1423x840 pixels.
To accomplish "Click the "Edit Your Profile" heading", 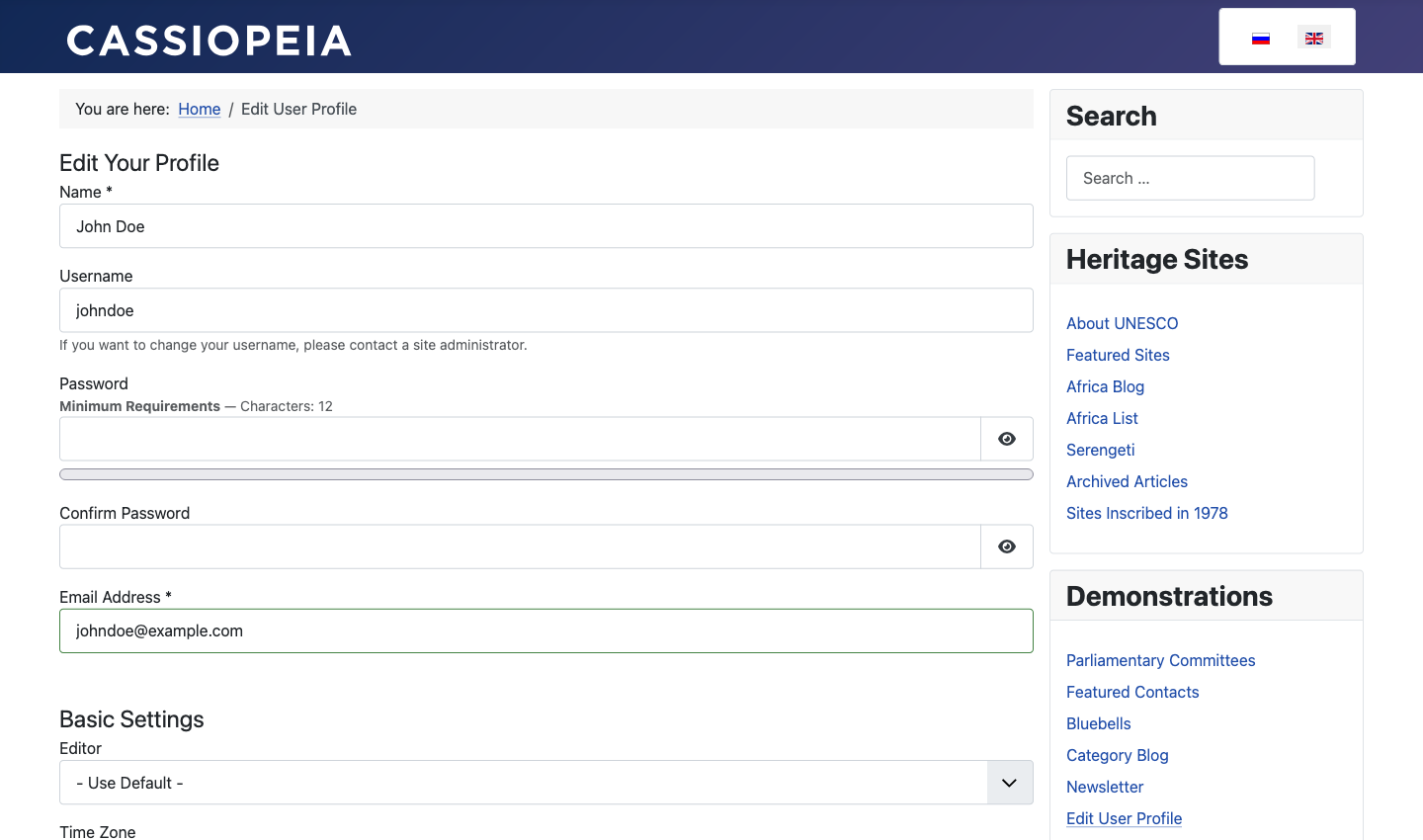I will coord(139,163).
